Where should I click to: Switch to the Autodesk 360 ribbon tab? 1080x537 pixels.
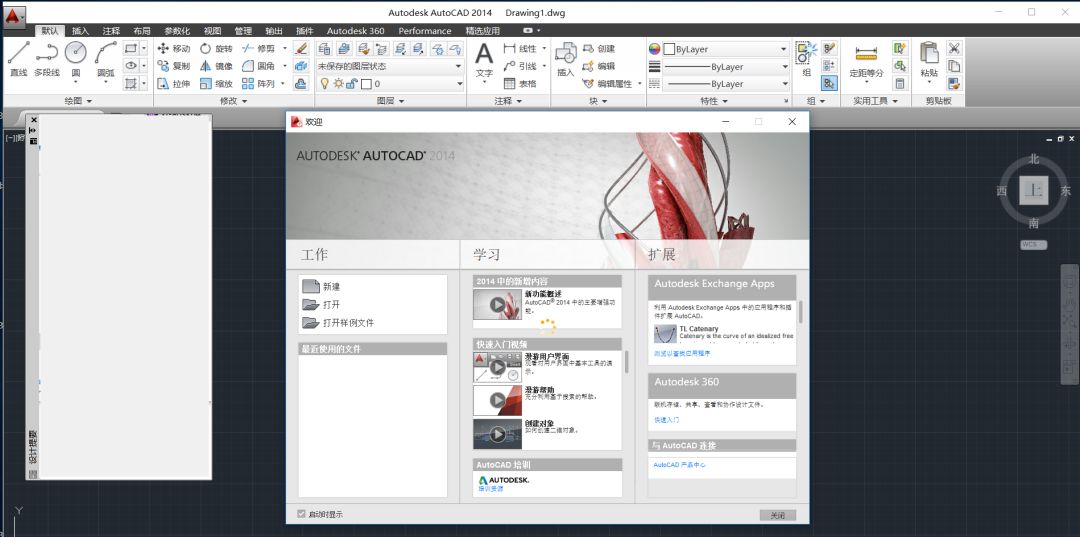point(355,31)
